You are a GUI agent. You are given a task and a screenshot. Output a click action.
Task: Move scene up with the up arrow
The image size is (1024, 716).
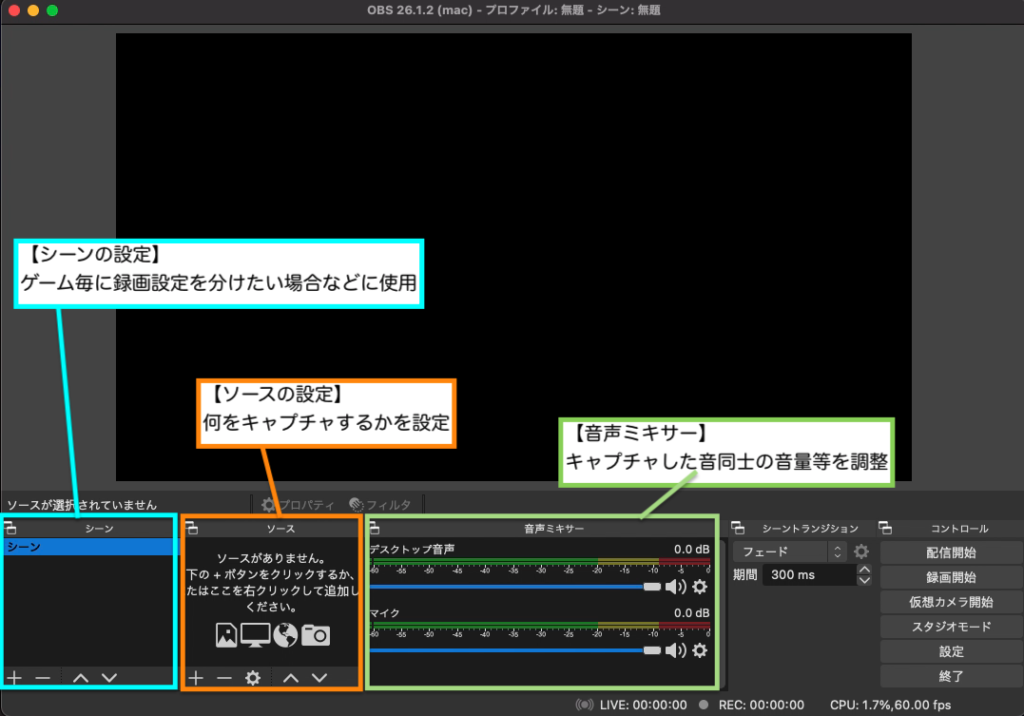[81, 677]
